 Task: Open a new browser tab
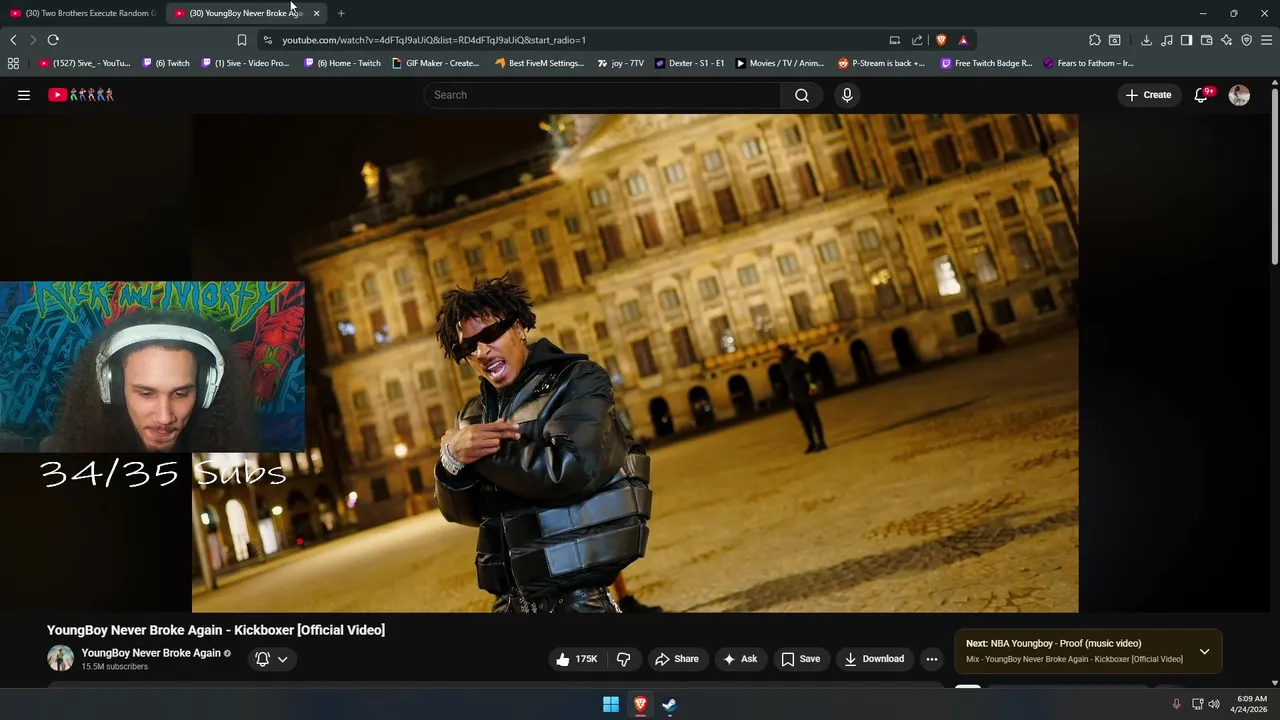(x=341, y=13)
